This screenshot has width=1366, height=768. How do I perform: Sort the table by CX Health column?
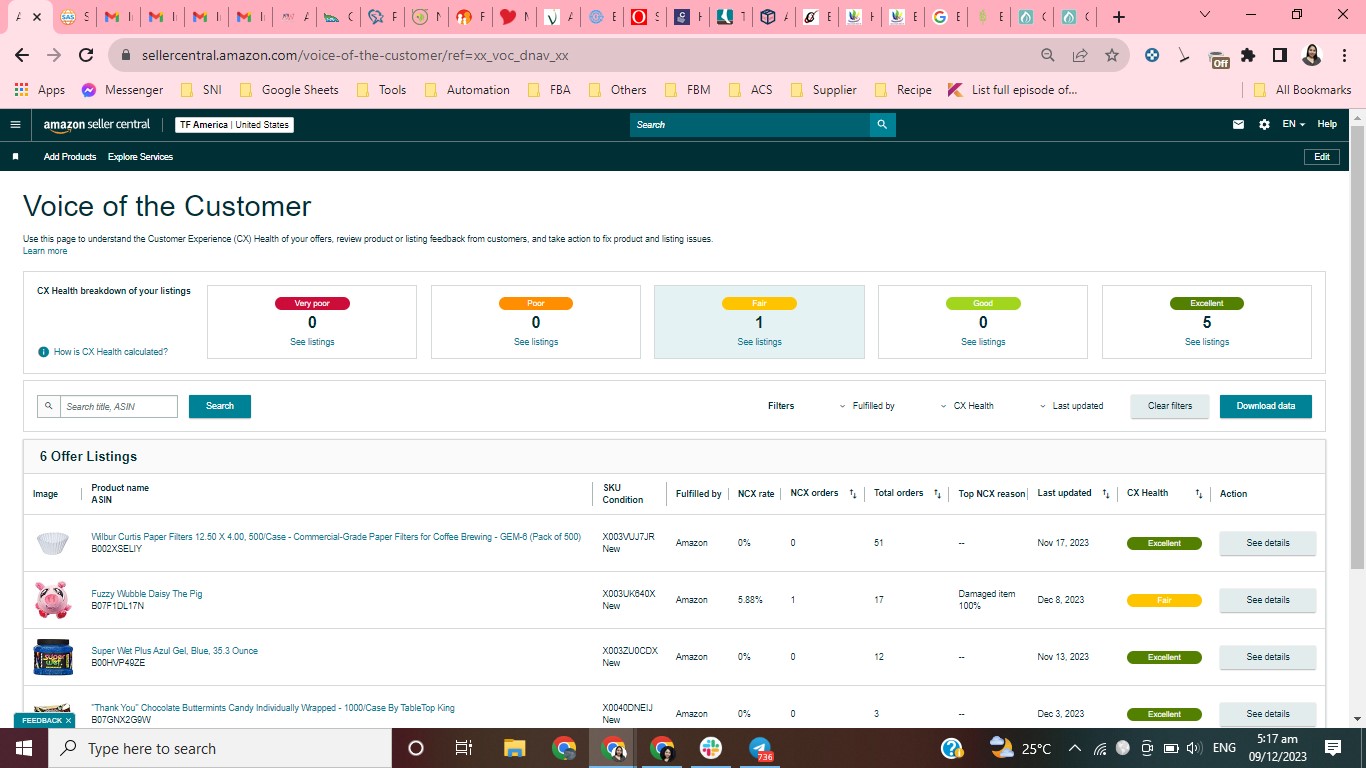[1199, 494]
